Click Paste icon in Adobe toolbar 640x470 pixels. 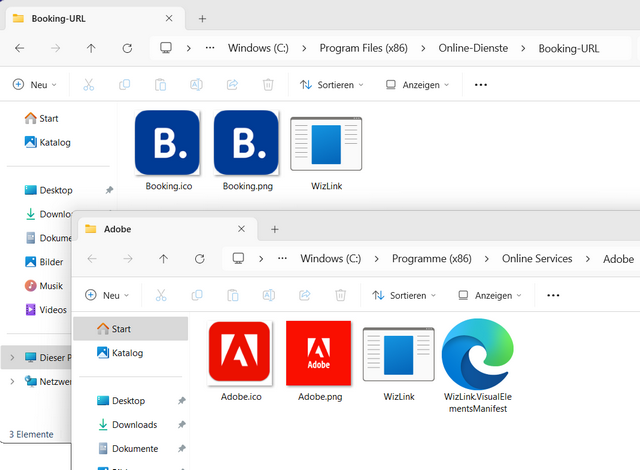point(233,295)
